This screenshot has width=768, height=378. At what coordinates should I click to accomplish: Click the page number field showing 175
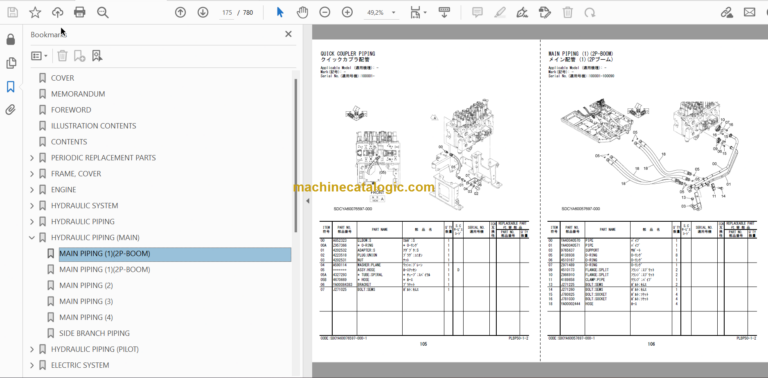[x=226, y=13]
